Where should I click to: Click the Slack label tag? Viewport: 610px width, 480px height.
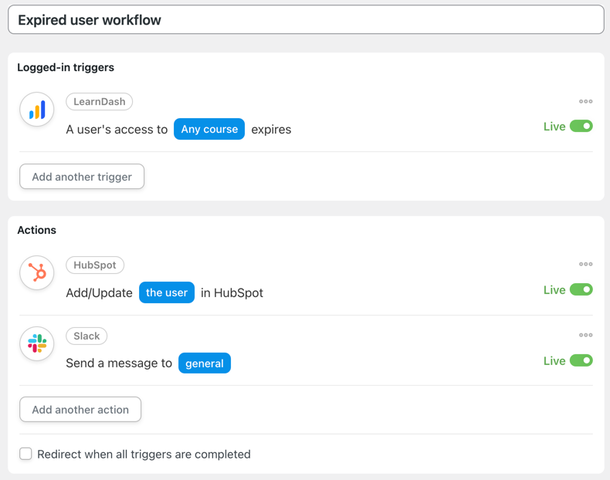tap(87, 336)
